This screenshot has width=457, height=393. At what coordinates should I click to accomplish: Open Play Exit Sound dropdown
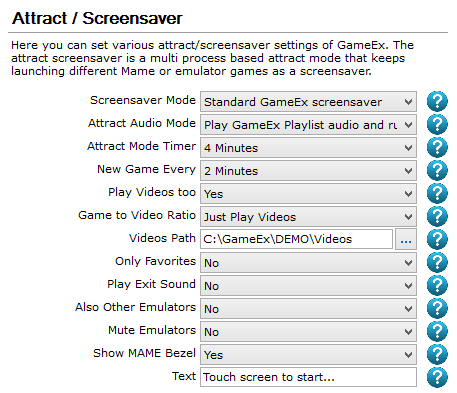coord(308,286)
